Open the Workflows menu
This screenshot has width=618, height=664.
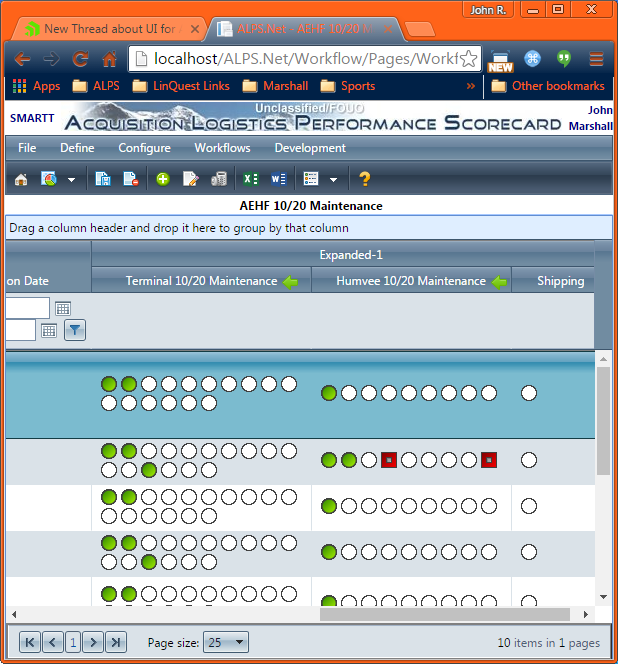click(222, 148)
